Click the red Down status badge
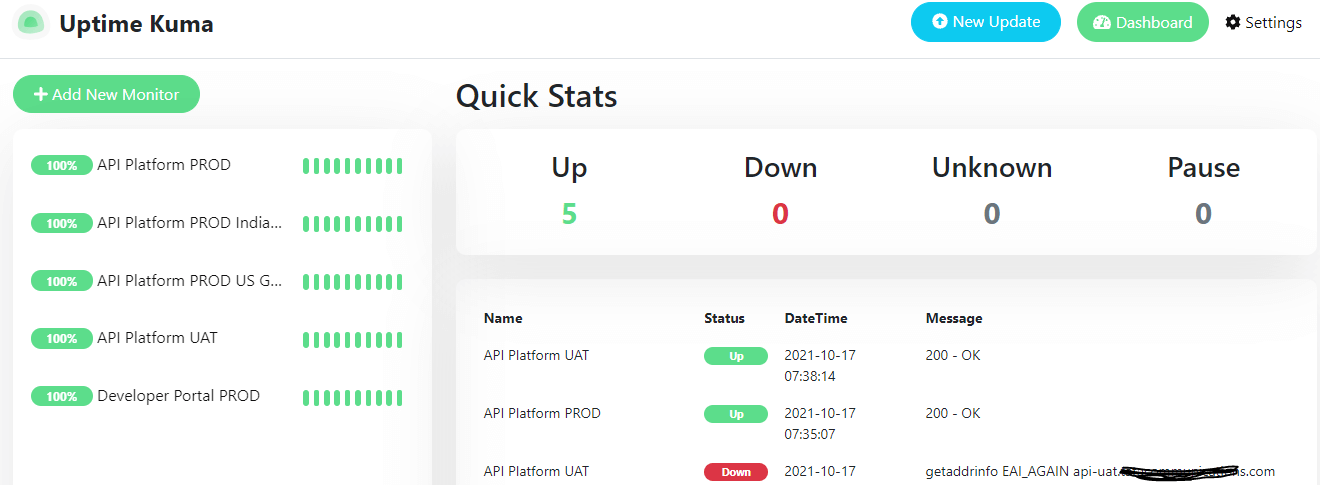 [x=736, y=472]
